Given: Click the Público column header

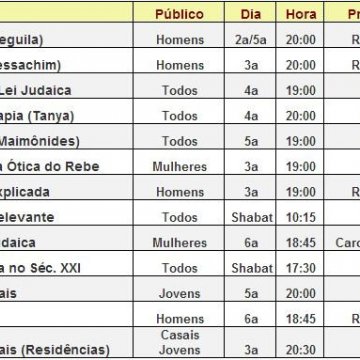Looking at the screenshot, I should [179, 14].
